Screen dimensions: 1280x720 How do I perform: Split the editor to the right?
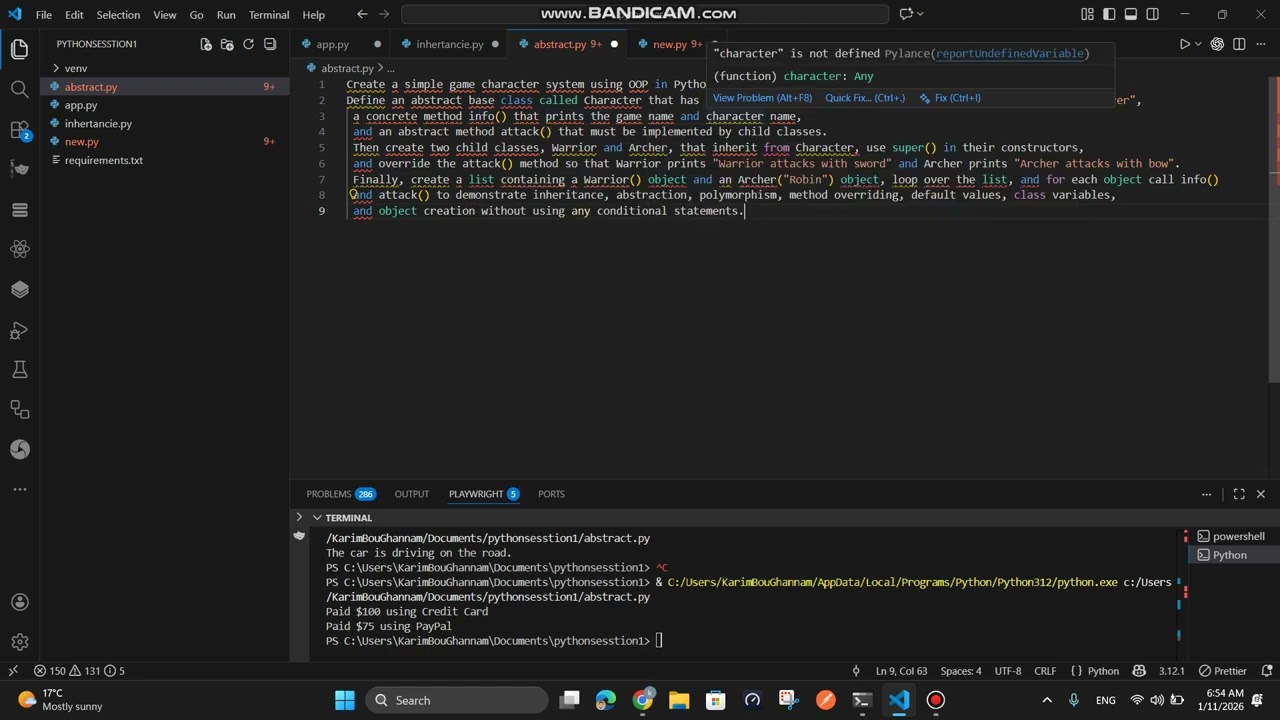pyautogui.click(x=1239, y=44)
